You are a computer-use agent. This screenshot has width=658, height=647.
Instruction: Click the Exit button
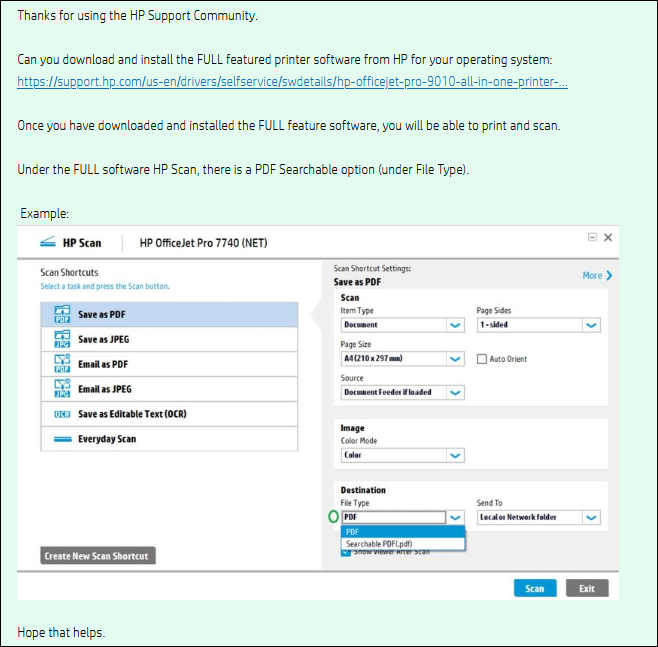click(586, 588)
